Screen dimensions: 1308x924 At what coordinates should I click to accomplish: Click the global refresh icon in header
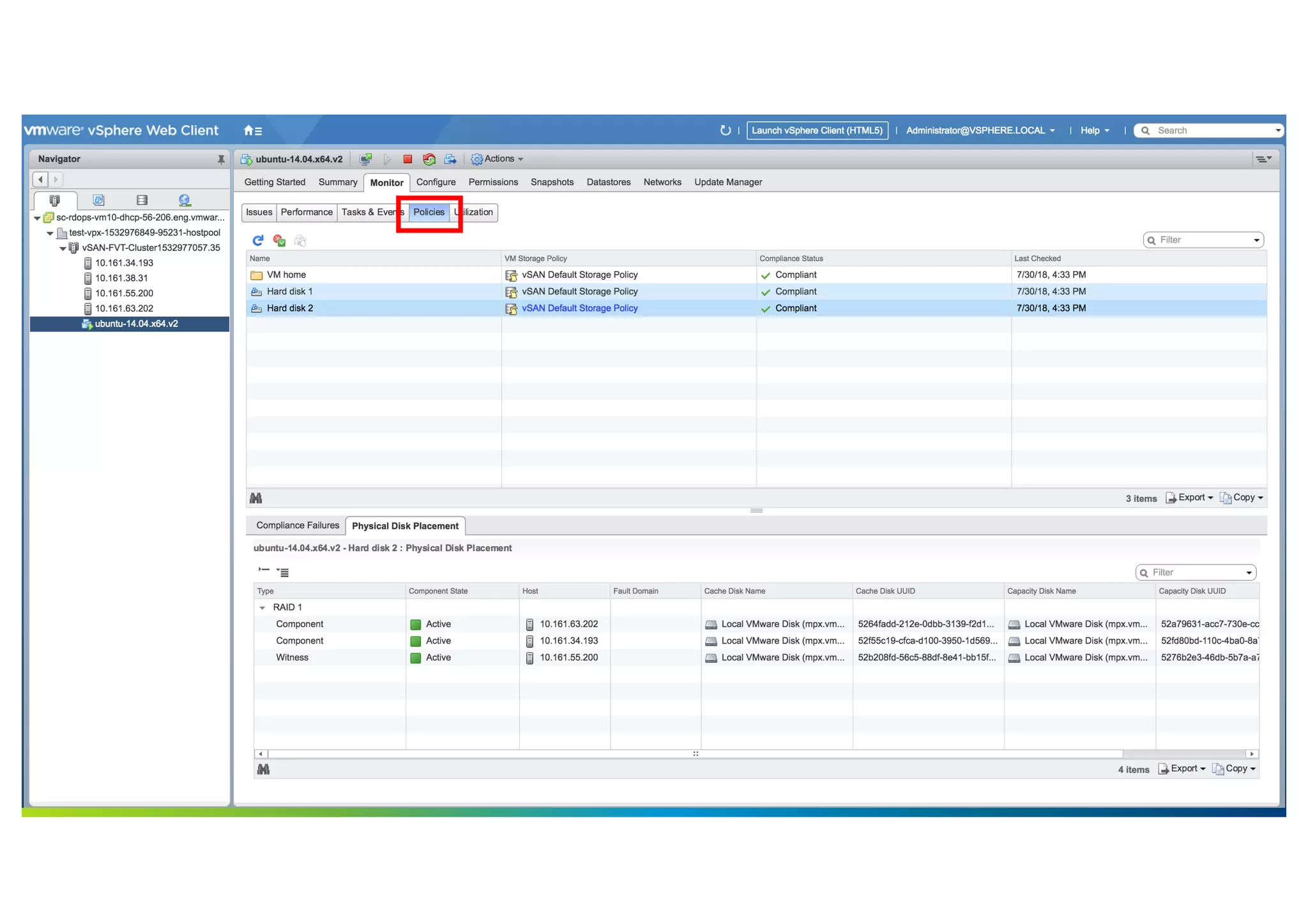[725, 130]
